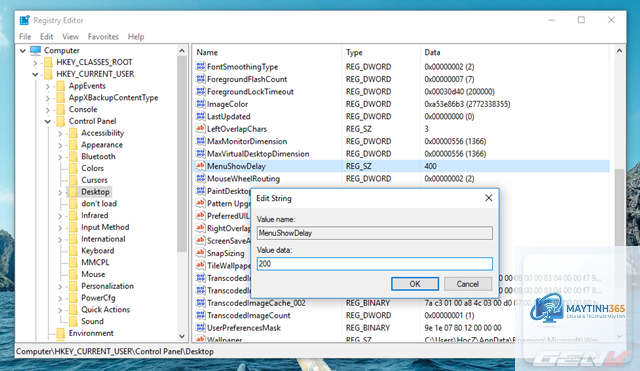Click the HKEY_CLASSES_ROOT folder icon
640x371 pixels.
pos(48,62)
